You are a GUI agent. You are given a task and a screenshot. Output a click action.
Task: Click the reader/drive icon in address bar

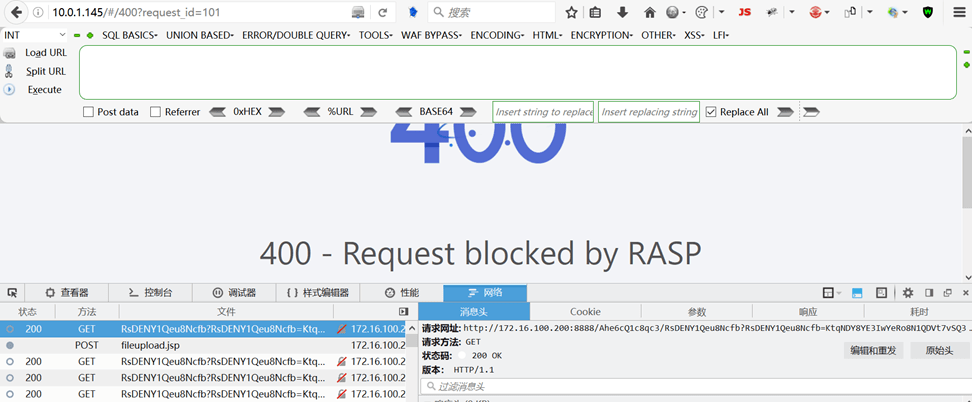(x=358, y=12)
